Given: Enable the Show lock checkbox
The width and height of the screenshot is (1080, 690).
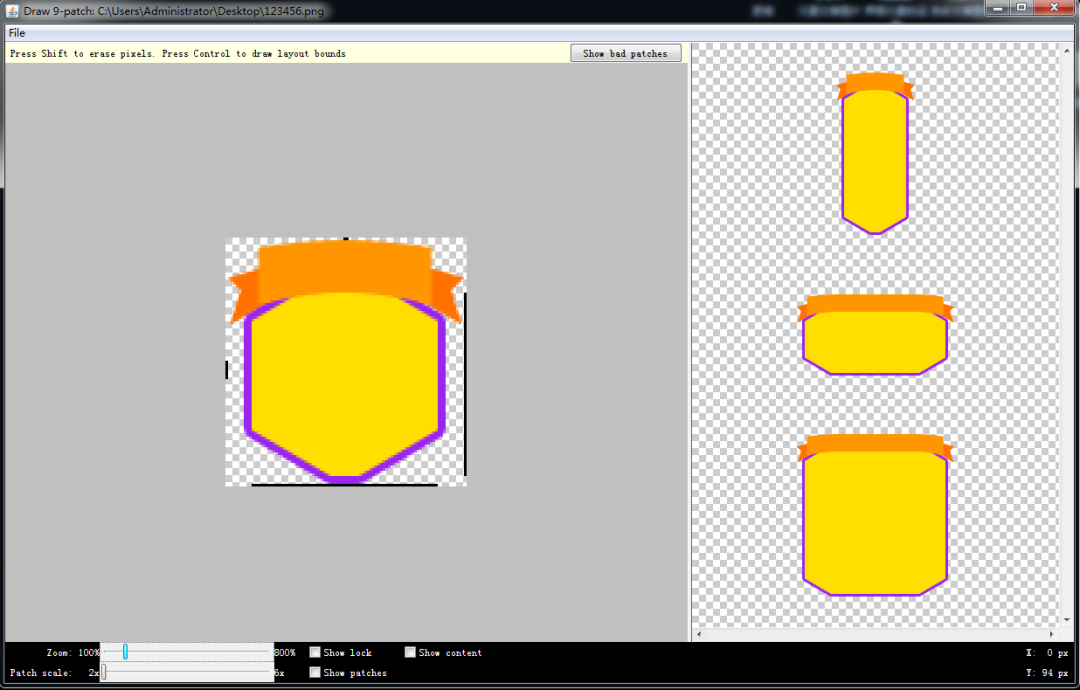Looking at the screenshot, I should 315,652.
